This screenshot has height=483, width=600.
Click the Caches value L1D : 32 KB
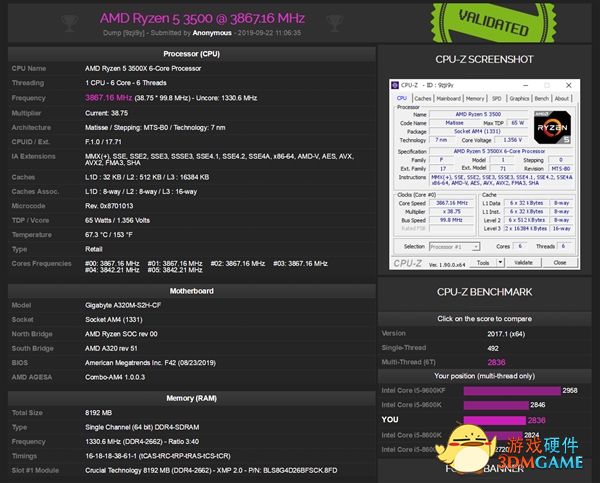click(x=147, y=178)
